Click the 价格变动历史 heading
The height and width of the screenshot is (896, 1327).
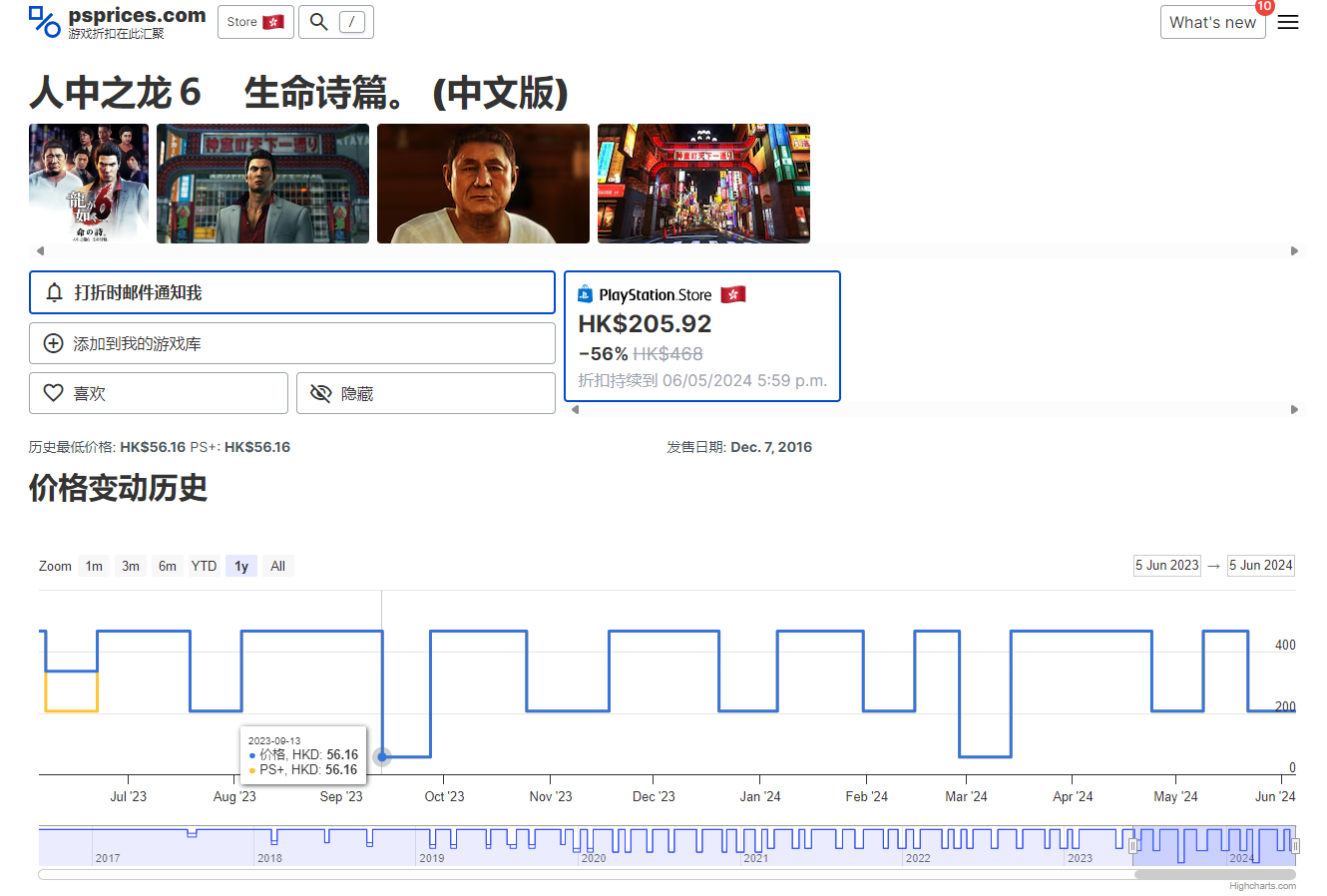118,488
